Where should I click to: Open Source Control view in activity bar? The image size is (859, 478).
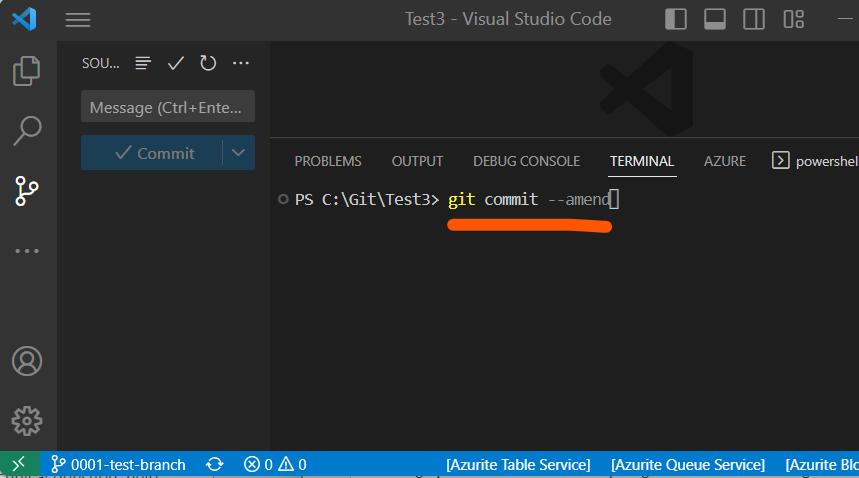(x=27, y=191)
